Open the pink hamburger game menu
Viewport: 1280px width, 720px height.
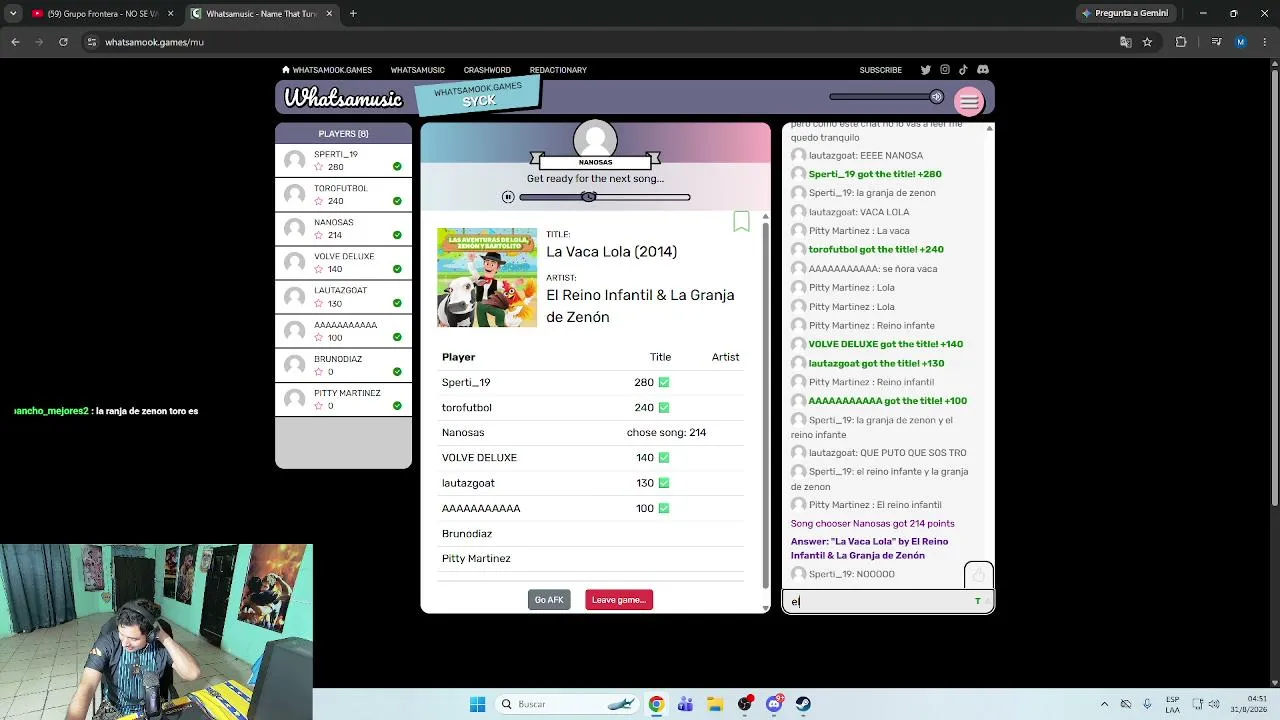pos(969,101)
